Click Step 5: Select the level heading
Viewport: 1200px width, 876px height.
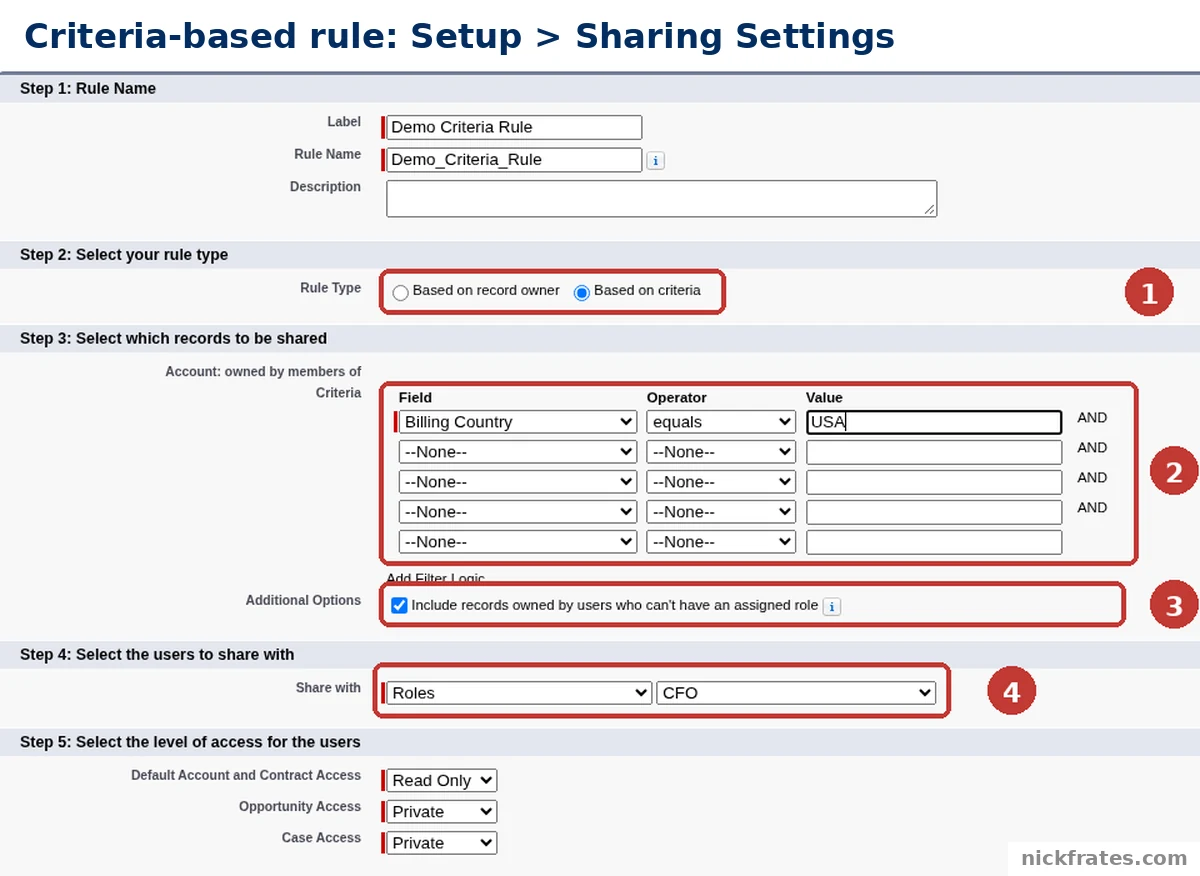click(190, 743)
